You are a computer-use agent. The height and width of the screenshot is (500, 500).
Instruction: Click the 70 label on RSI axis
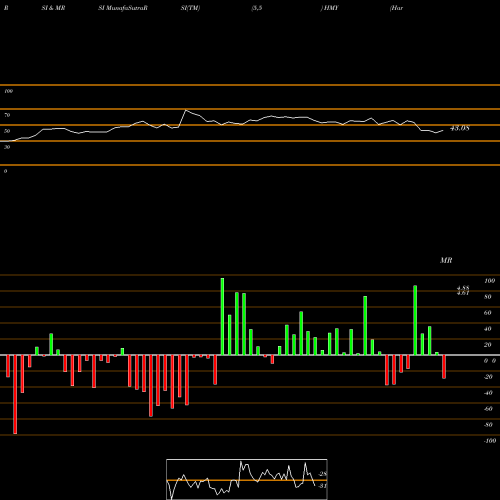7,115
